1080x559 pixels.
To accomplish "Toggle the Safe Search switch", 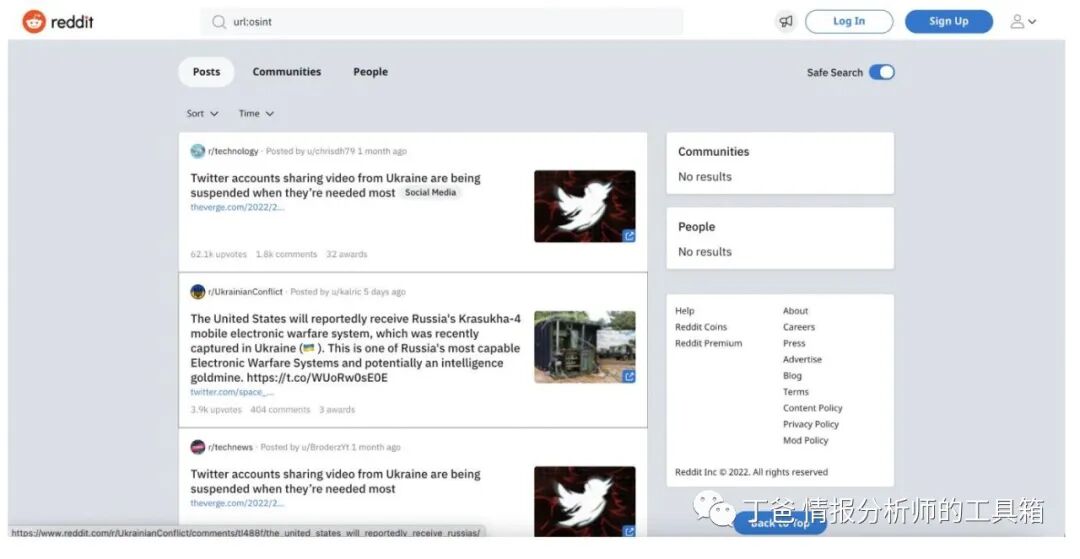I will 882,72.
